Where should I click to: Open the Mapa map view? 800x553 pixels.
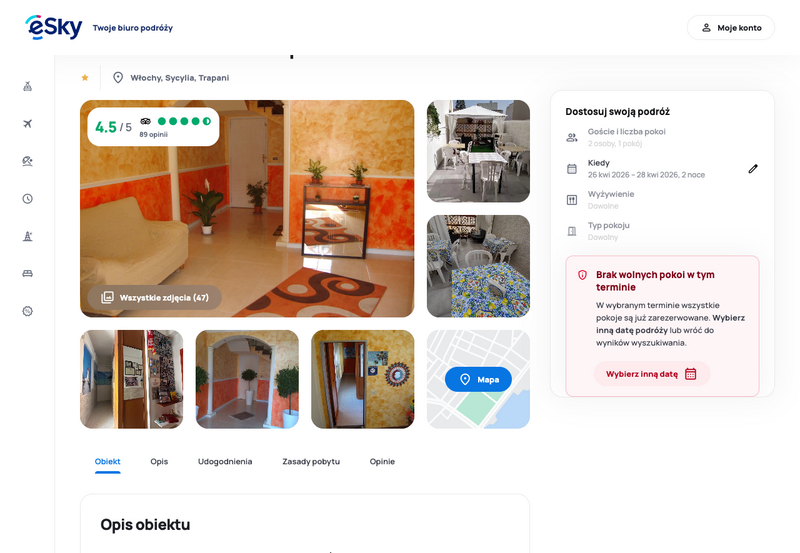(478, 380)
